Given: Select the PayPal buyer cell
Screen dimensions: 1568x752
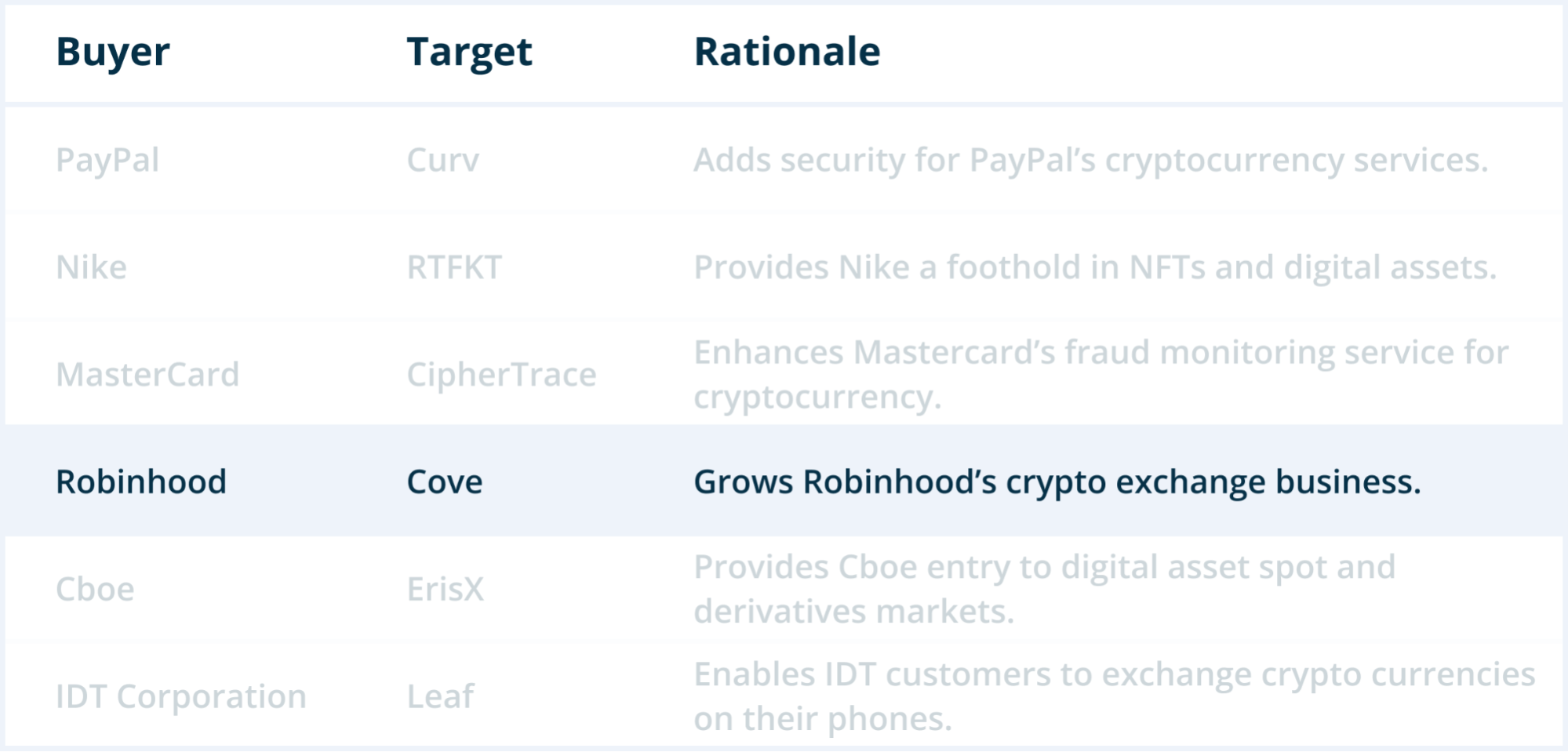Looking at the screenshot, I should click(107, 161).
